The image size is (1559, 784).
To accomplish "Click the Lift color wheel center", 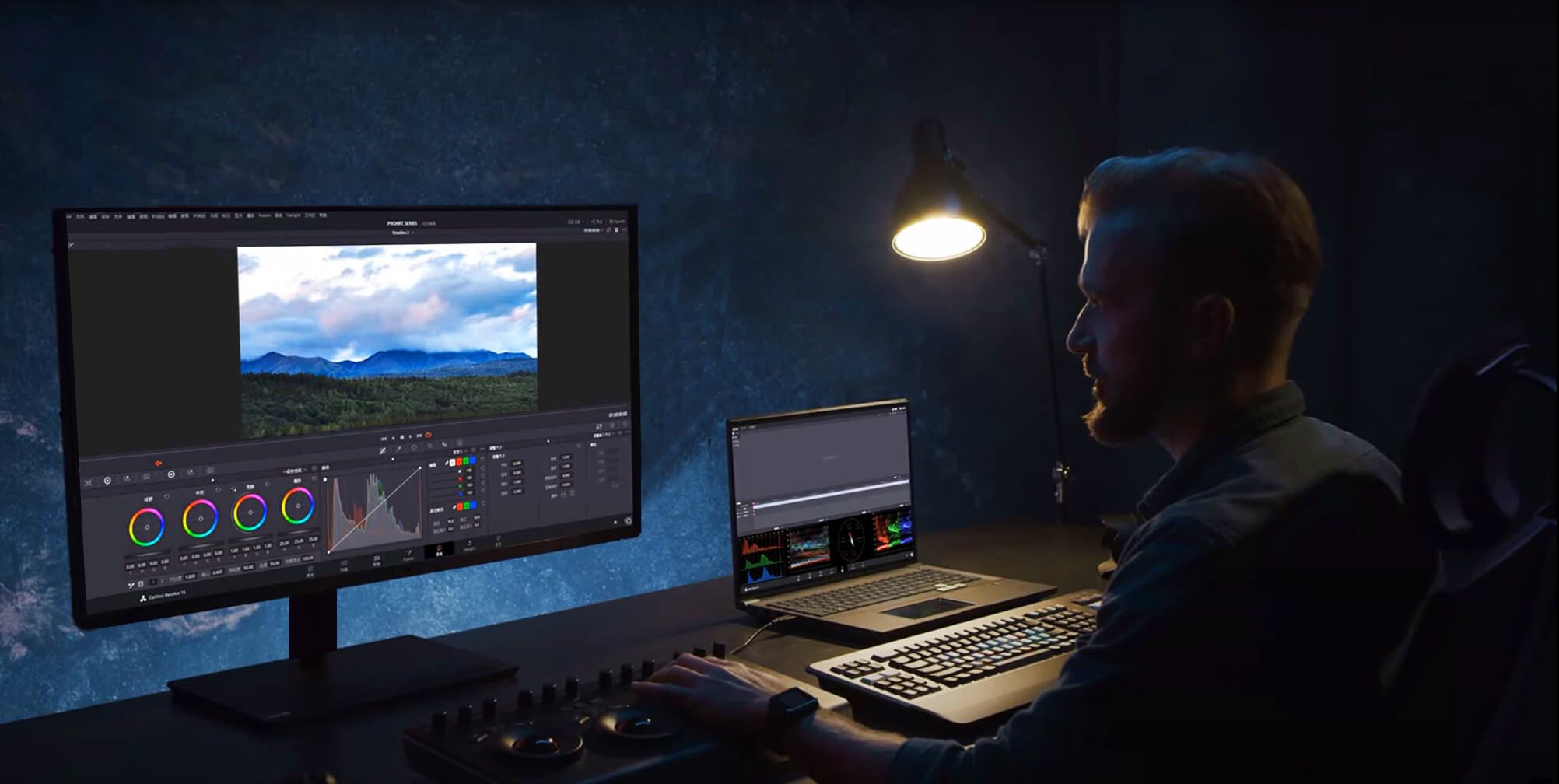I will point(146,527).
